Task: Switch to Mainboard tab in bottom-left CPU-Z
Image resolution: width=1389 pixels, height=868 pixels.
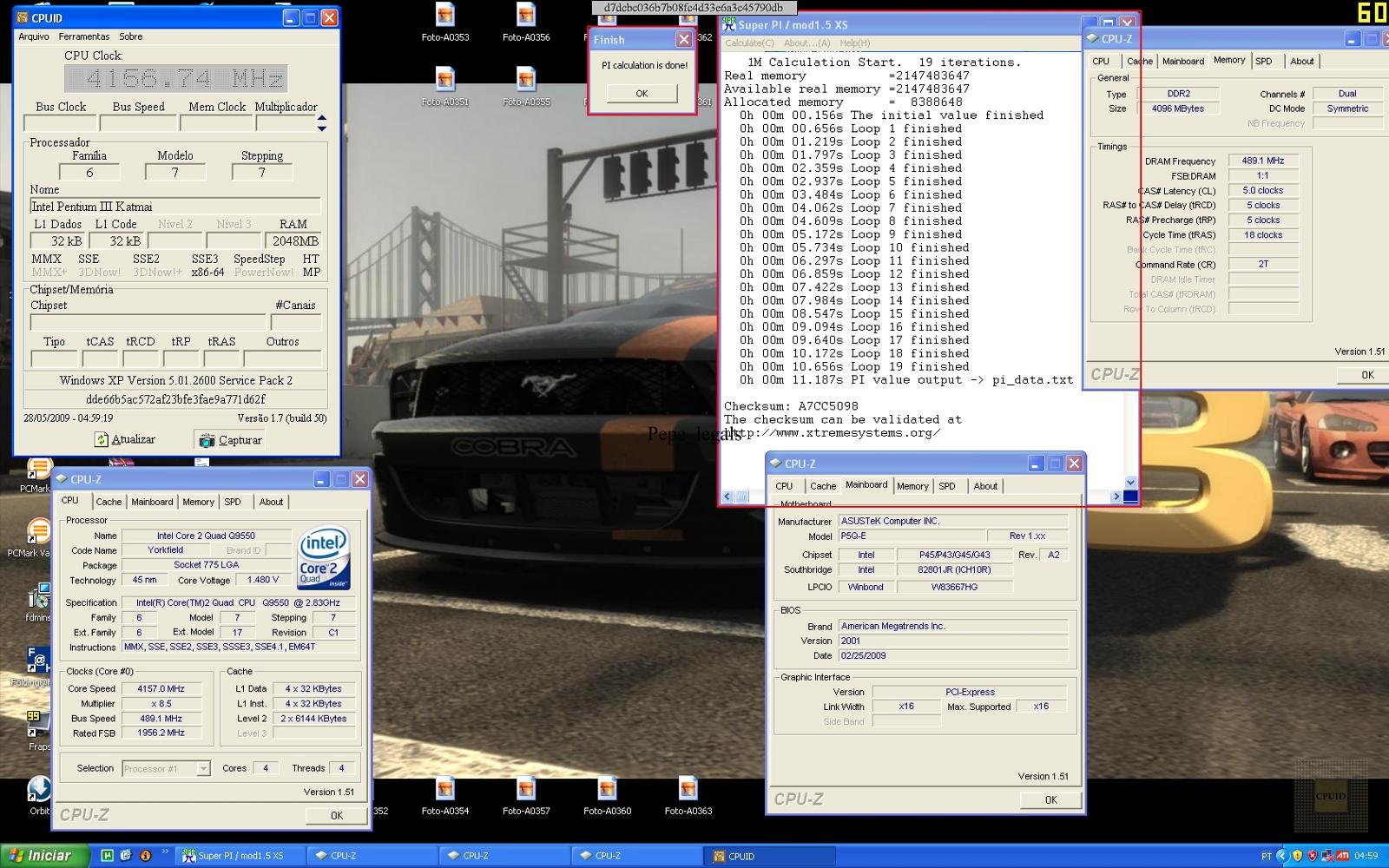Action: (x=152, y=502)
